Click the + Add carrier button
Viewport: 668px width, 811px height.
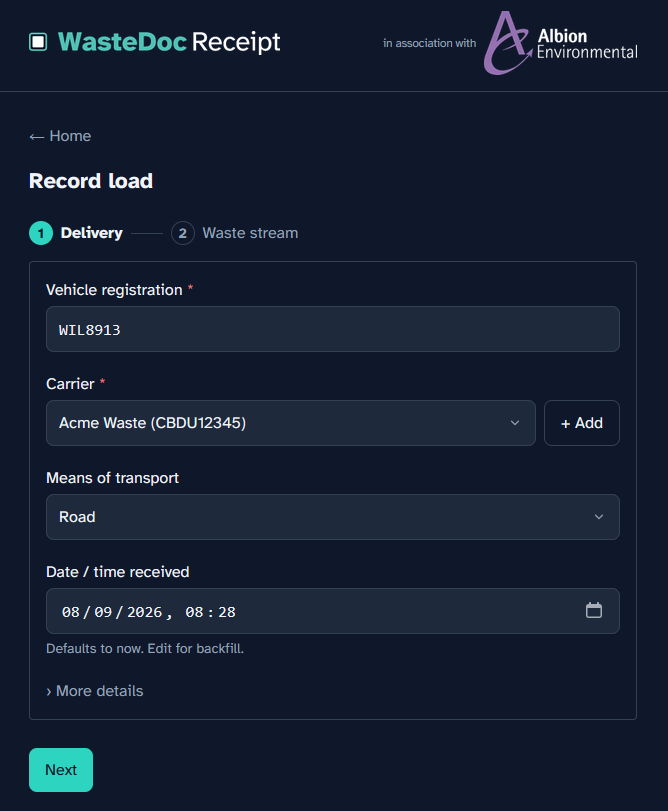pos(582,423)
